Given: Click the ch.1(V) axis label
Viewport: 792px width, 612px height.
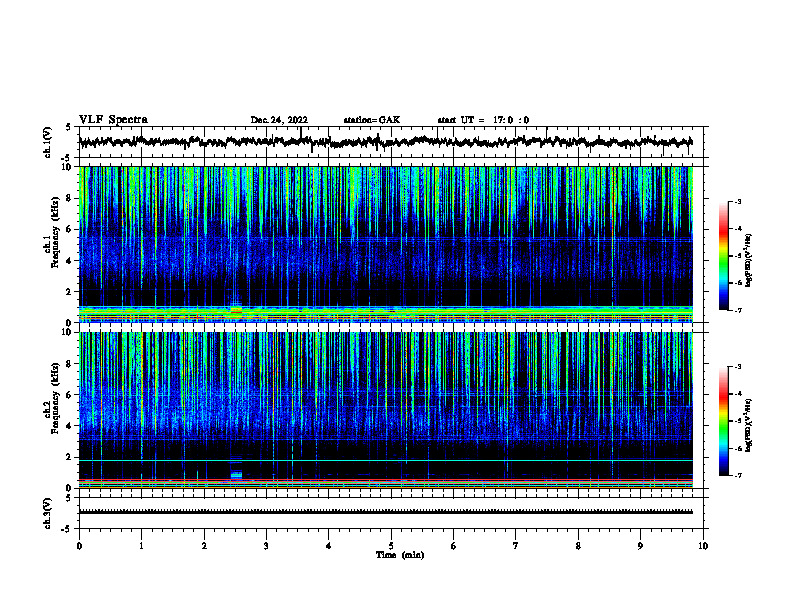Looking at the screenshot, I should coord(47,142).
